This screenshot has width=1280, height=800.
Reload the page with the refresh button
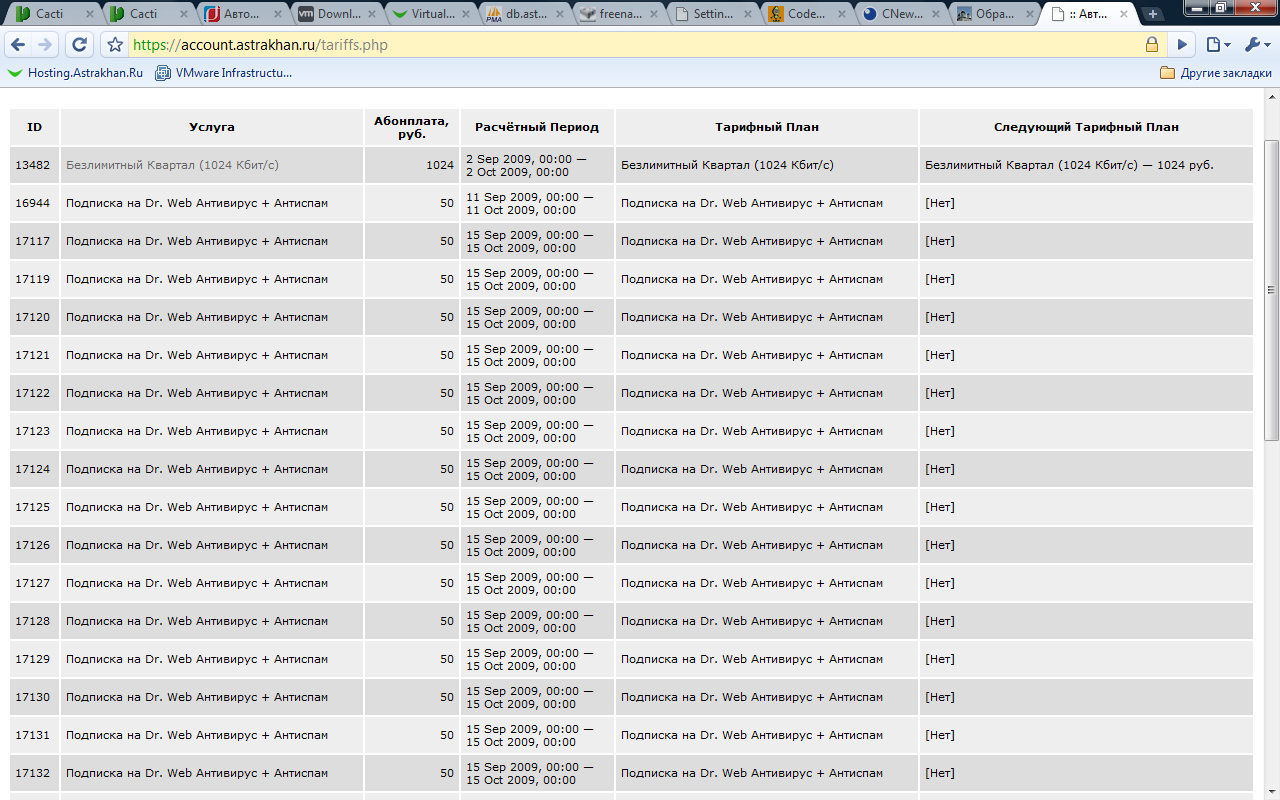point(80,45)
